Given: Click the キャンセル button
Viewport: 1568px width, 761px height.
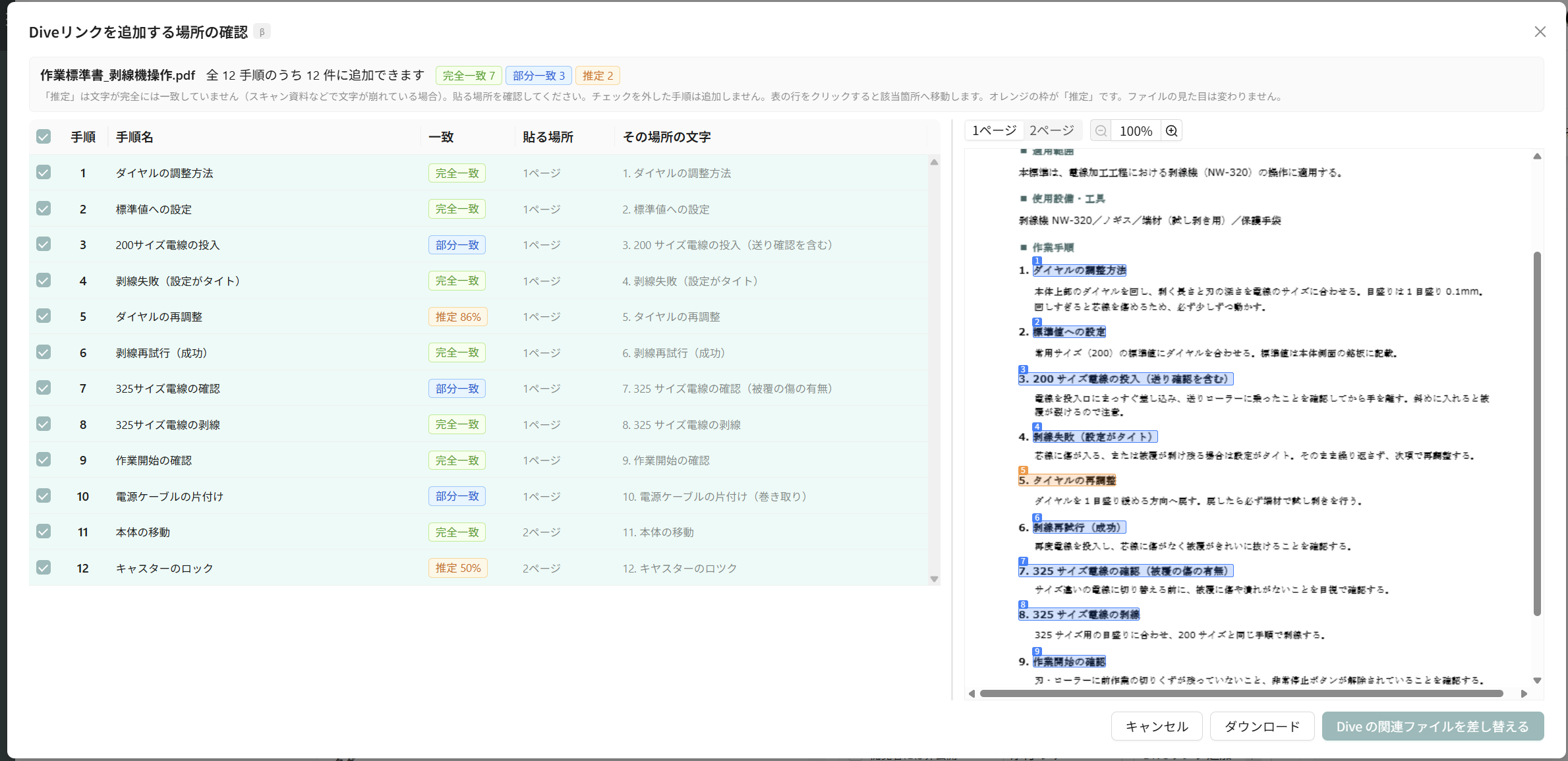Looking at the screenshot, I should click(1157, 726).
